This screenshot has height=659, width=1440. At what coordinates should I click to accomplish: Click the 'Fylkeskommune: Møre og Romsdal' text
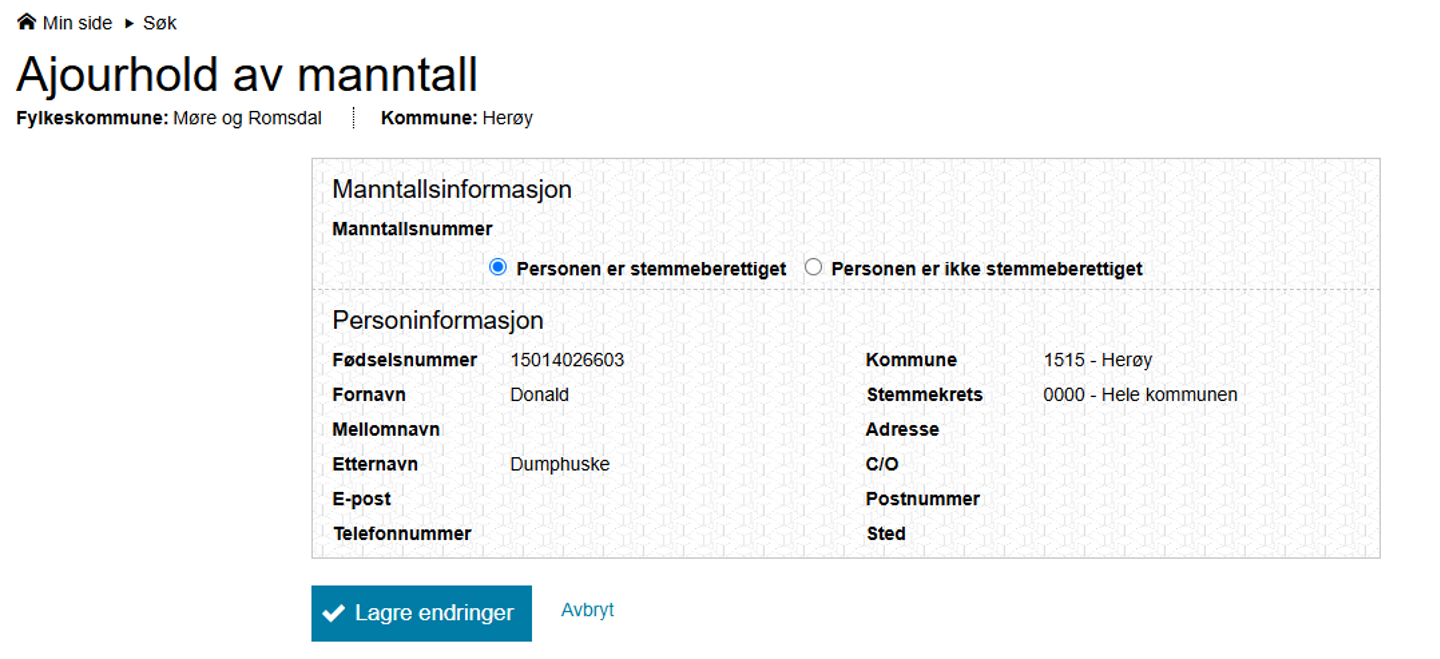click(x=169, y=118)
